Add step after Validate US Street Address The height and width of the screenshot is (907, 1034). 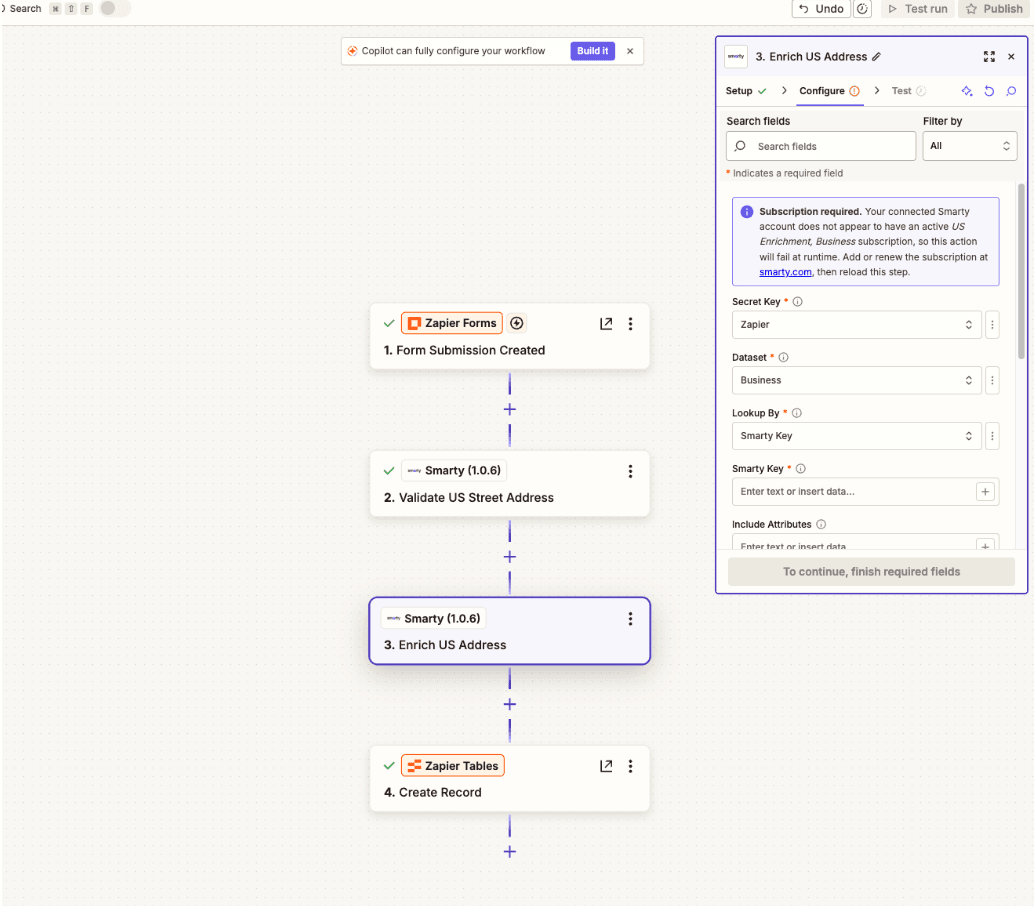pos(510,557)
